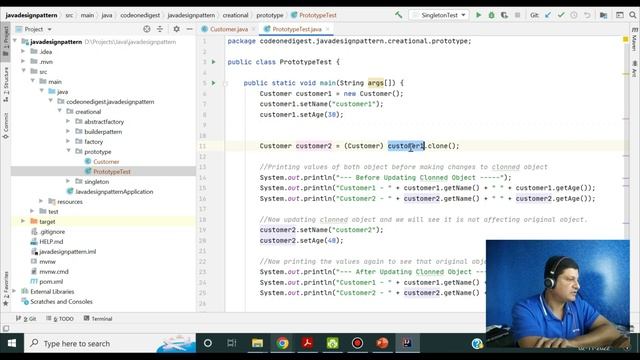The width and height of the screenshot is (640, 360).
Task: Open the Maven side panel tab
Action: pyautogui.click(x=634, y=39)
